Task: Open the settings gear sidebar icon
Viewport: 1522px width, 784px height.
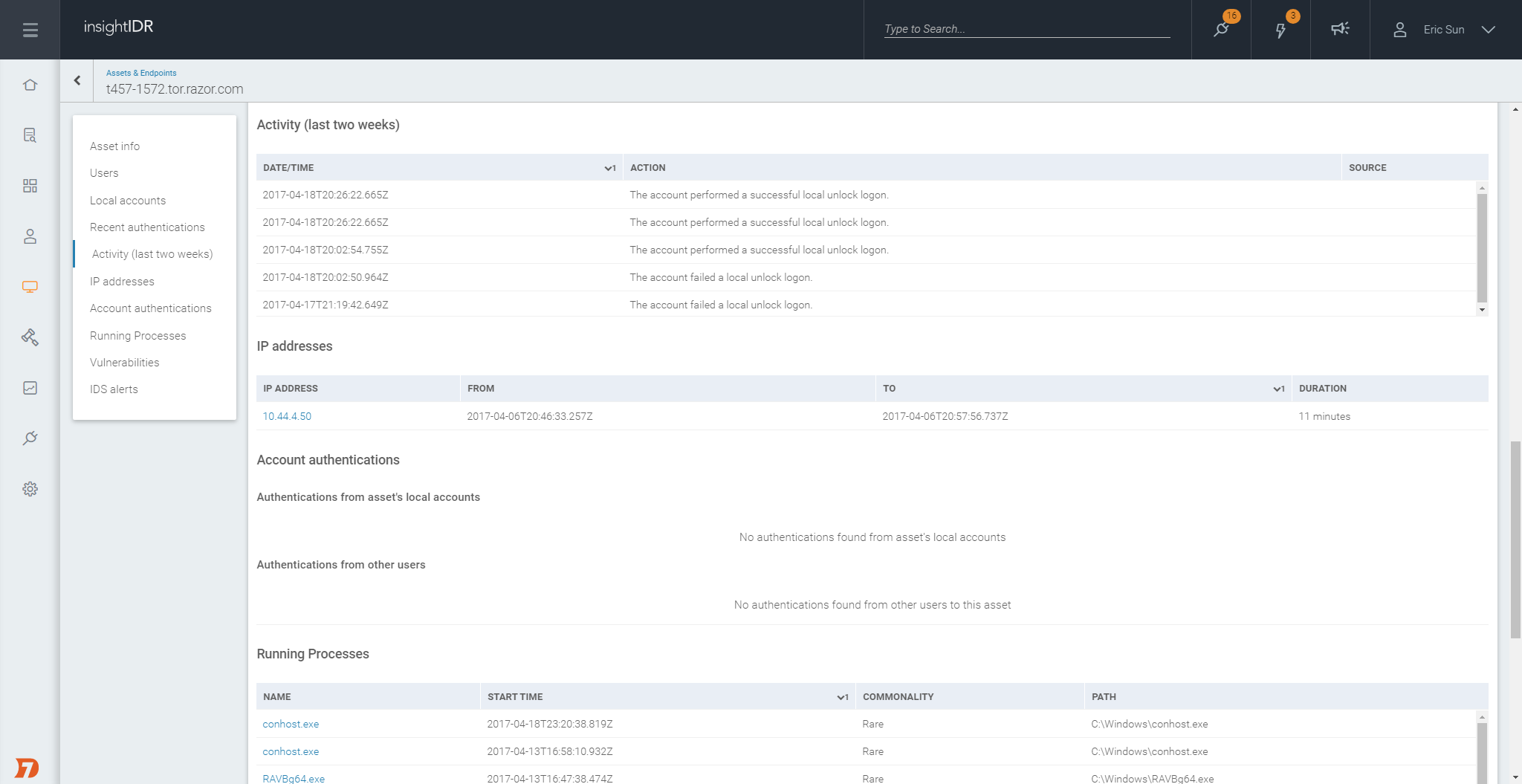Action: 30,489
